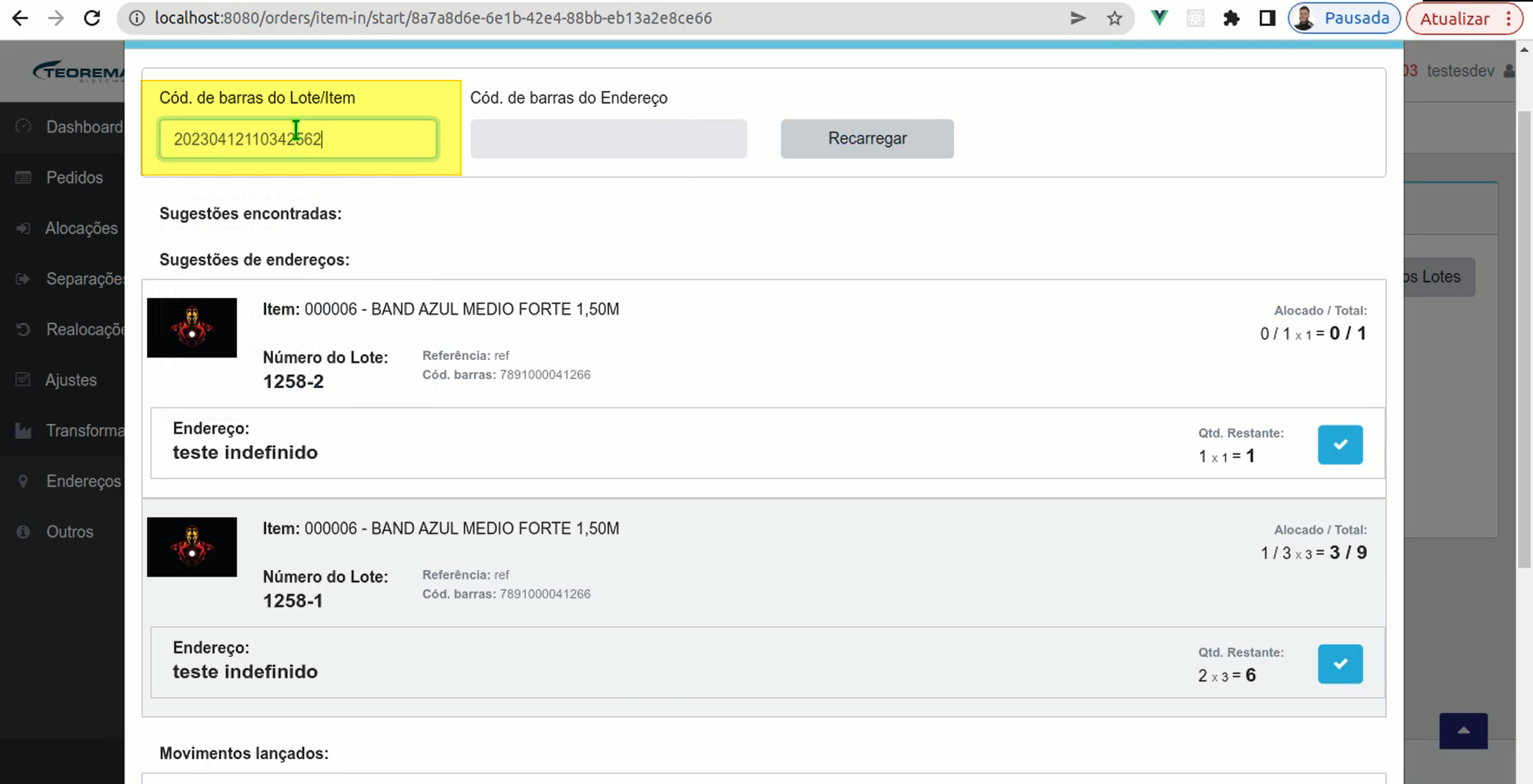Image resolution: width=1533 pixels, height=784 pixels.
Task: Click the testesdev user name
Action: 1460,71
